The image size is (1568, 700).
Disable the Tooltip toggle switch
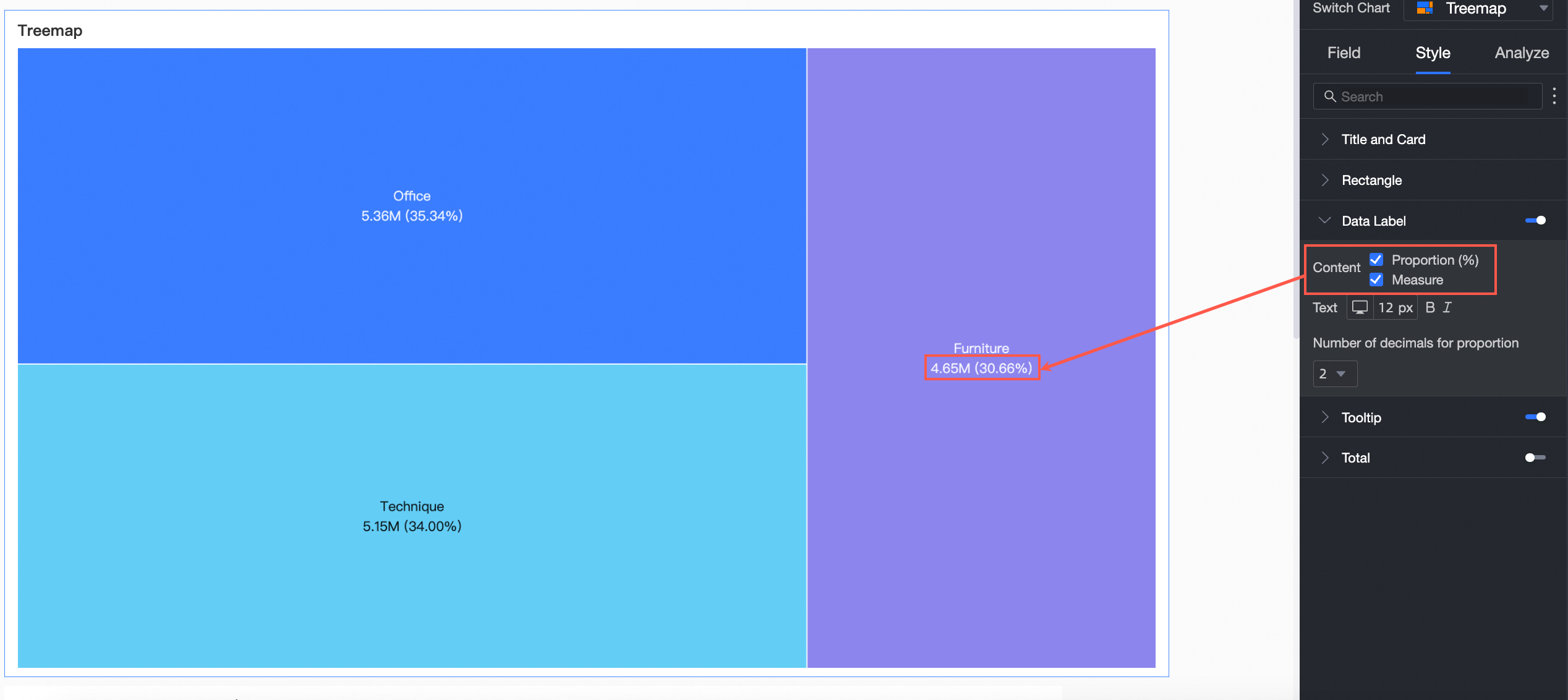[1535, 417]
